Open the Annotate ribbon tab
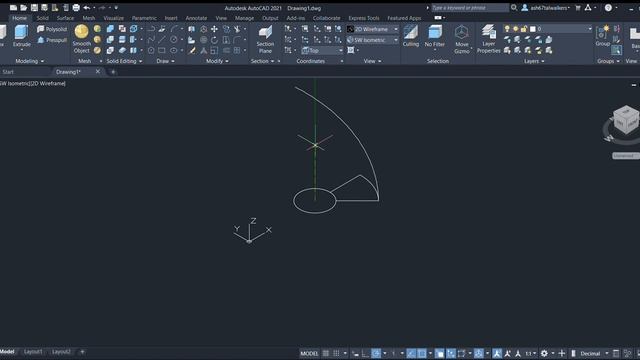 click(196, 18)
